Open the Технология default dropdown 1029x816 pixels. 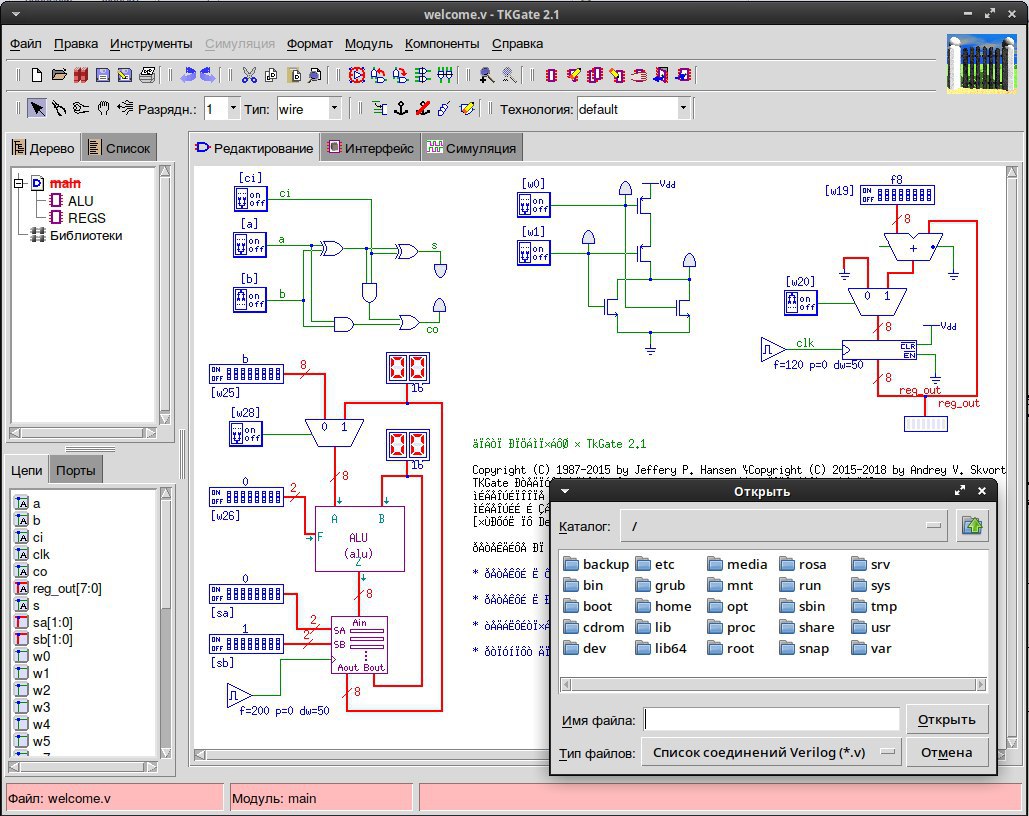[x=683, y=108]
